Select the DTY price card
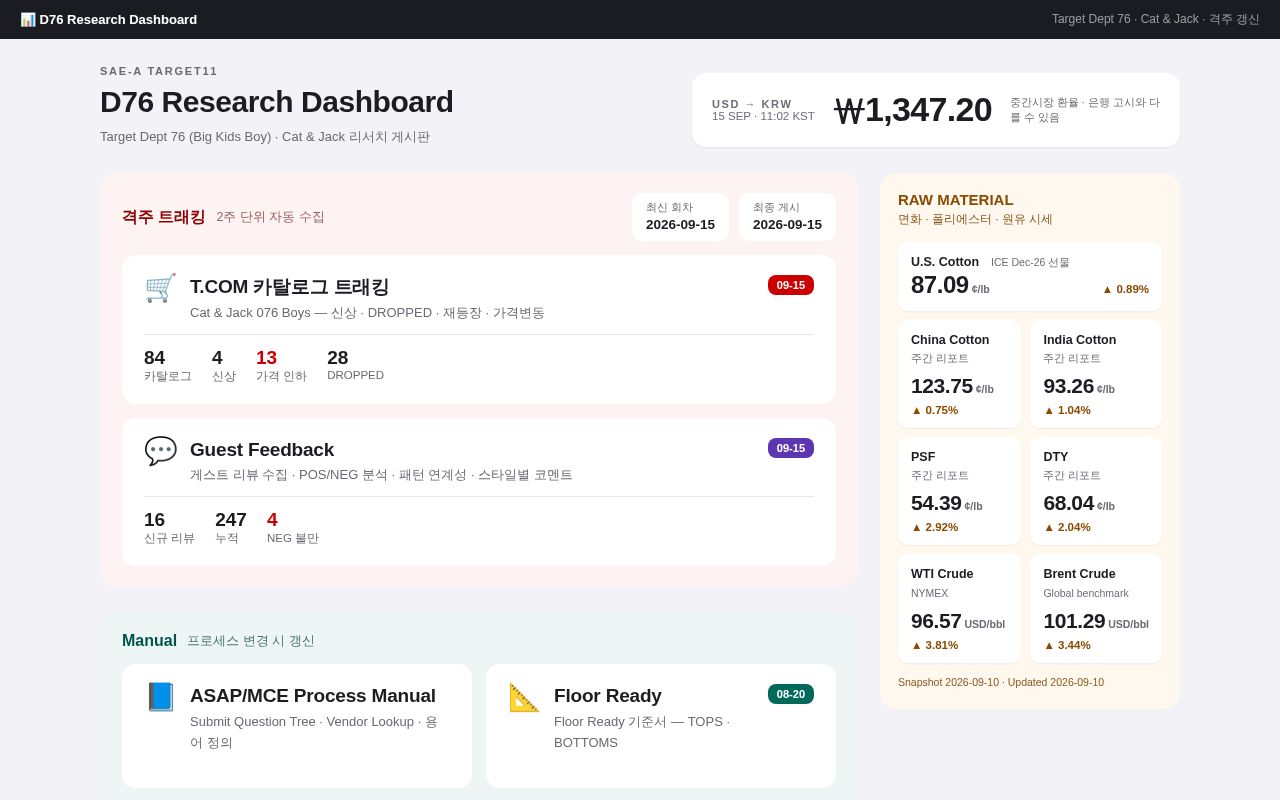The width and height of the screenshot is (1280, 800). coord(1096,491)
